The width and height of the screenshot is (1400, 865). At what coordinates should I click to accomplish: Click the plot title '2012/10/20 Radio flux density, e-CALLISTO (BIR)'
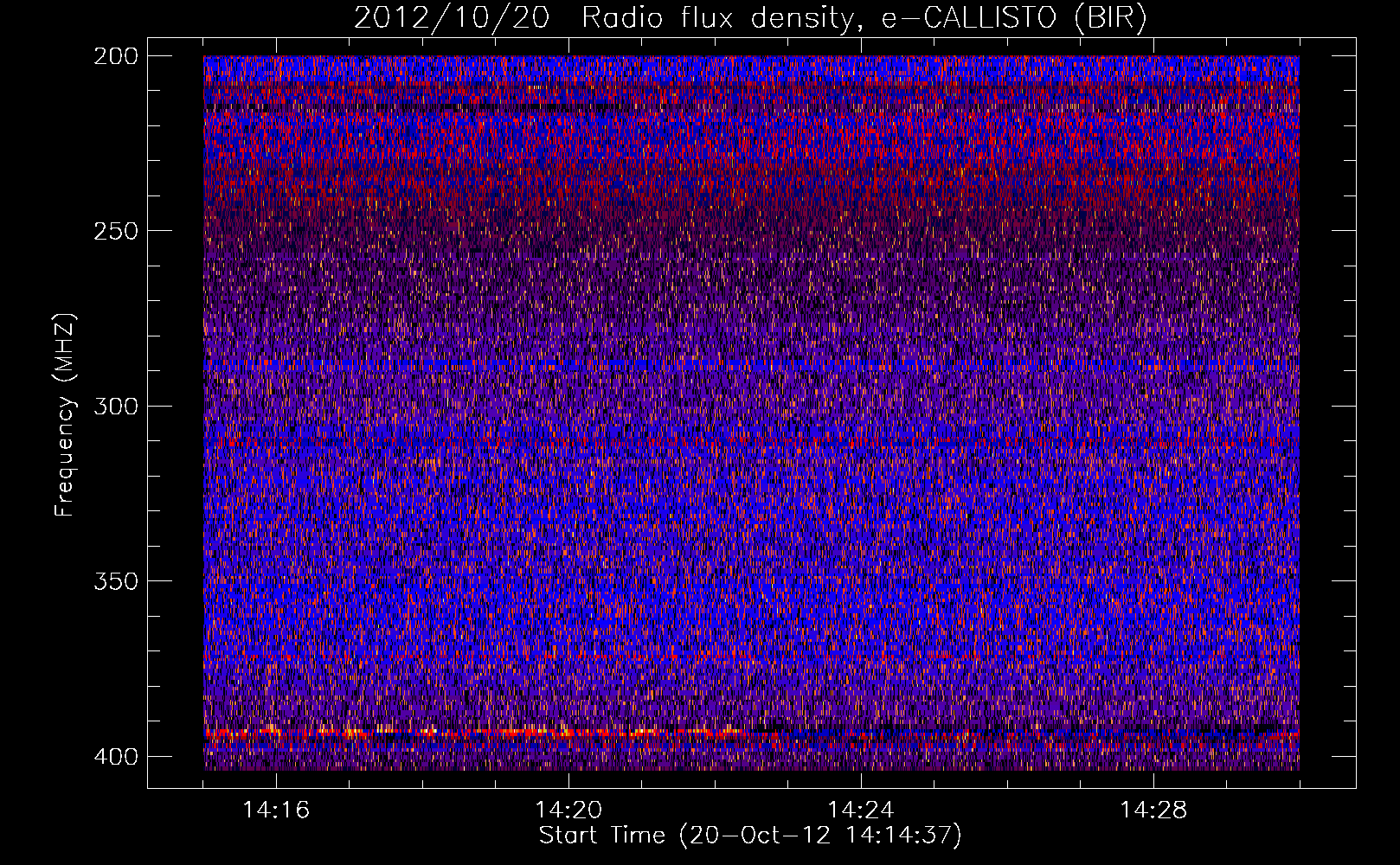[750, 18]
